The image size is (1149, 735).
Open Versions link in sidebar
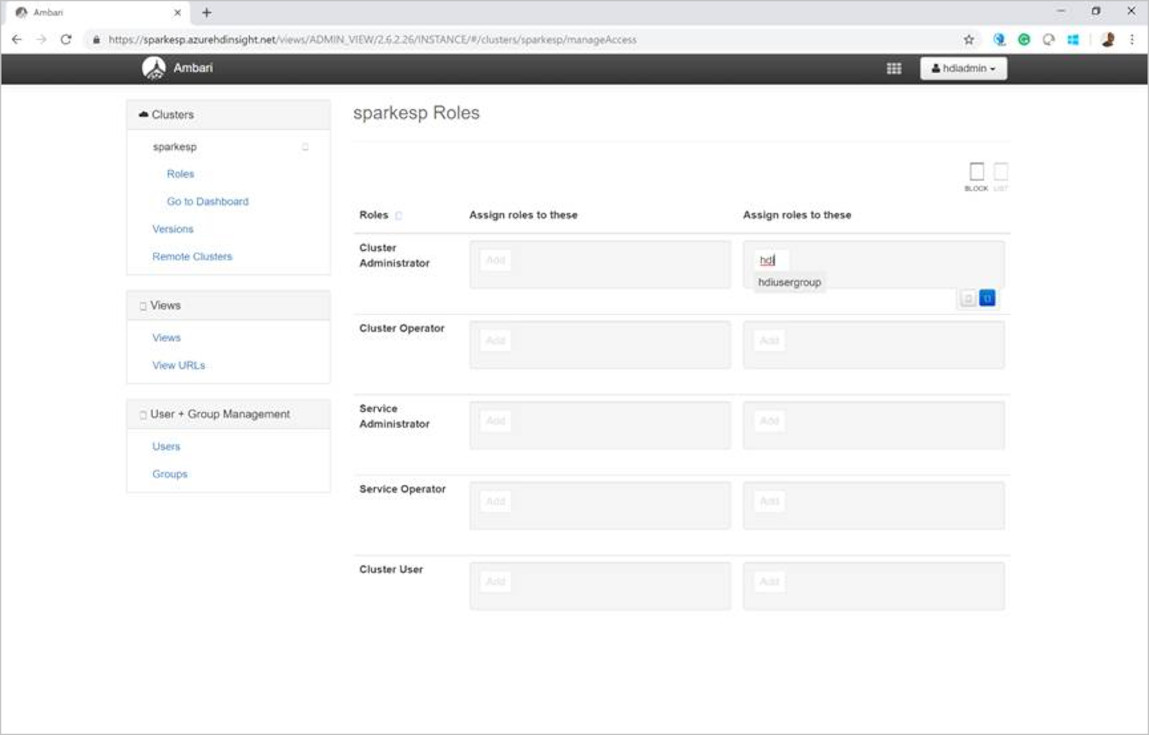coord(173,229)
